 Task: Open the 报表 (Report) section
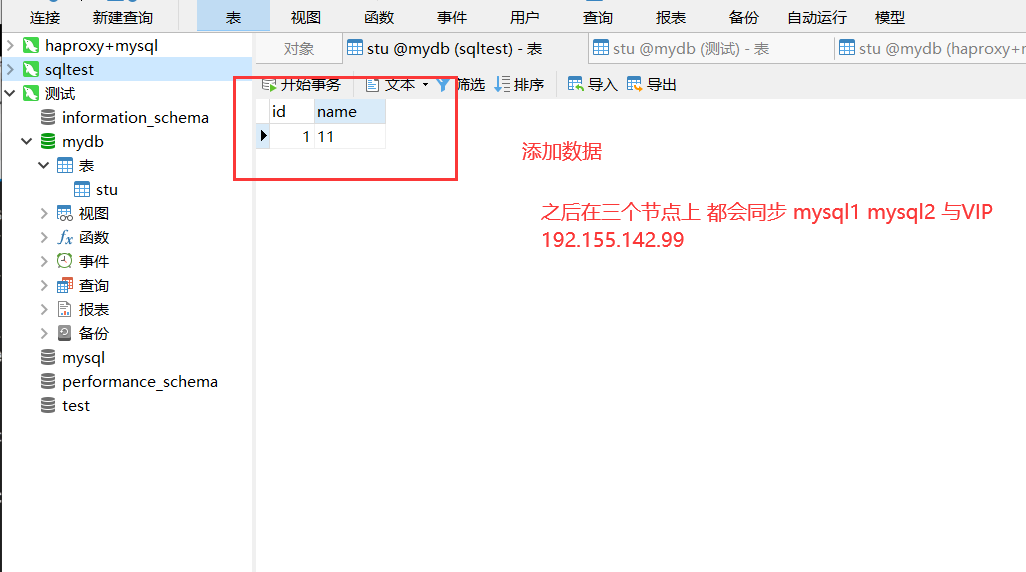[671, 18]
